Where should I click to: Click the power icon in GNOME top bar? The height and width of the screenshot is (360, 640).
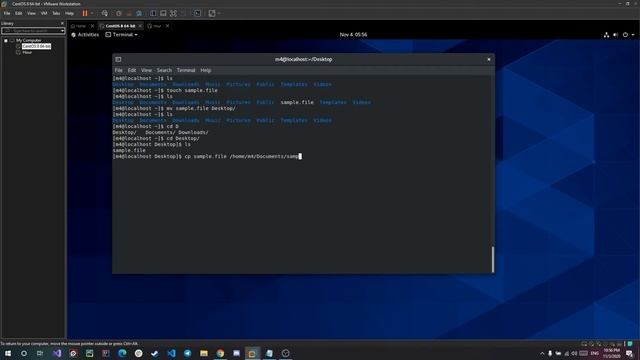pyautogui.click(x=625, y=35)
